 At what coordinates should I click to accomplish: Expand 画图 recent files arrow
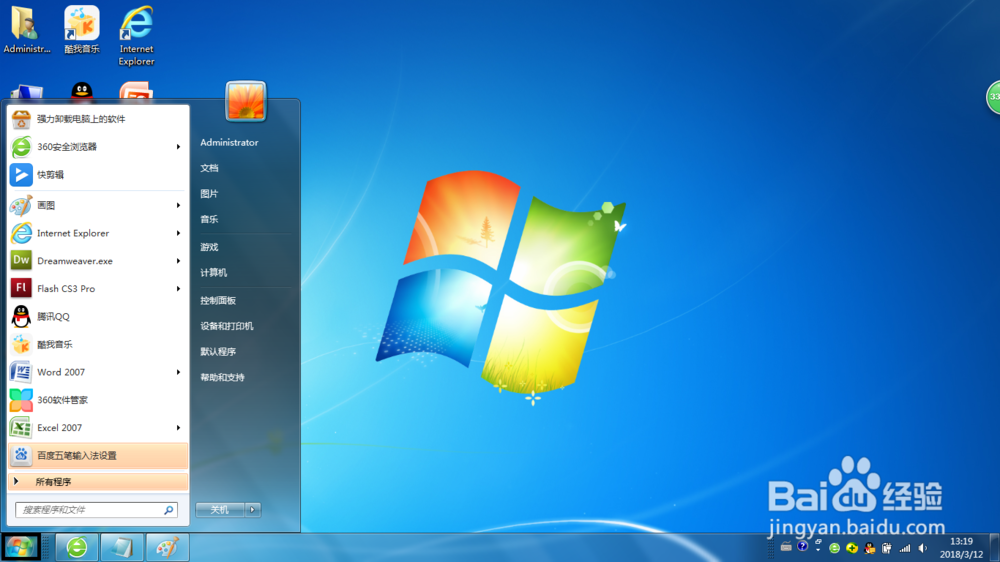click(179, 205)
